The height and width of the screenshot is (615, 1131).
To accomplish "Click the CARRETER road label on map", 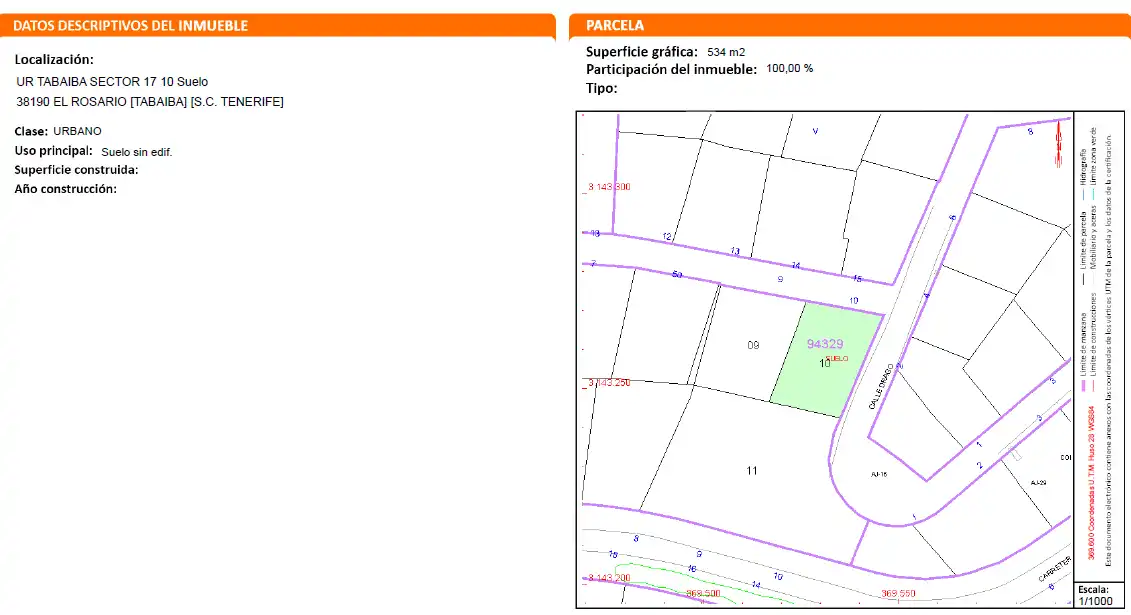I will click(x=1054, y=570).
